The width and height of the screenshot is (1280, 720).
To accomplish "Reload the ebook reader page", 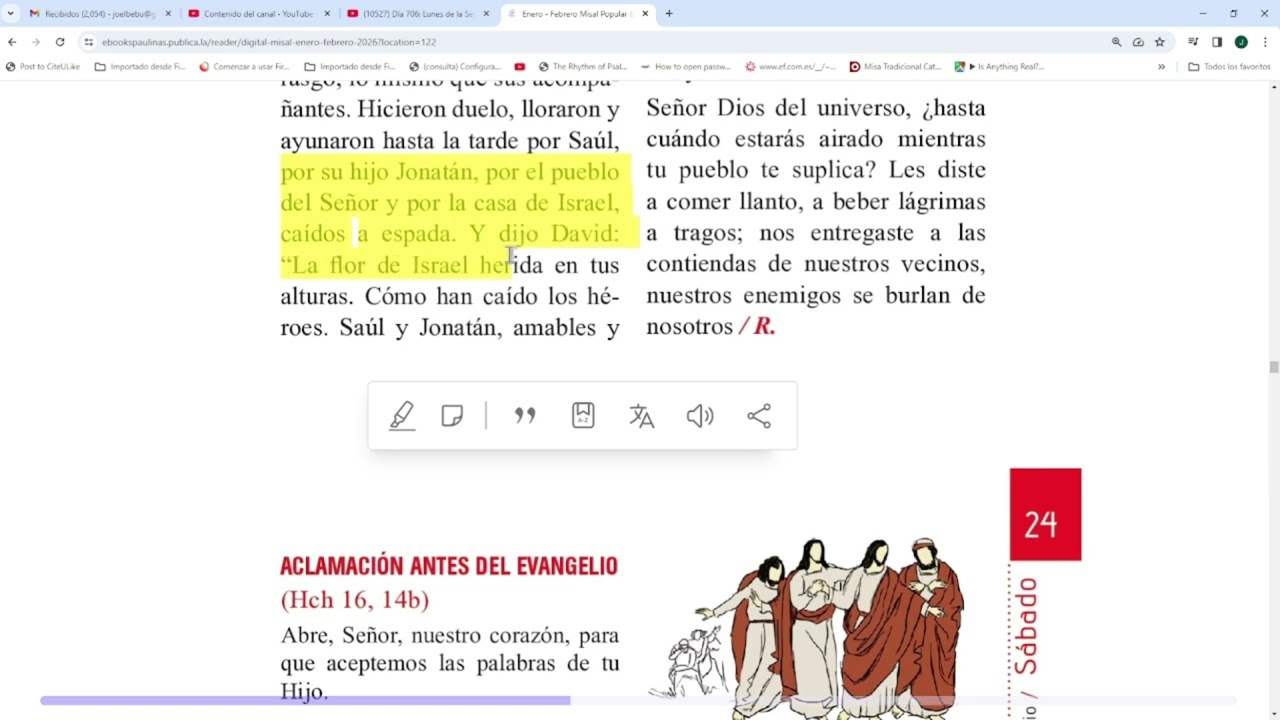I will click(x=60, y=42).
